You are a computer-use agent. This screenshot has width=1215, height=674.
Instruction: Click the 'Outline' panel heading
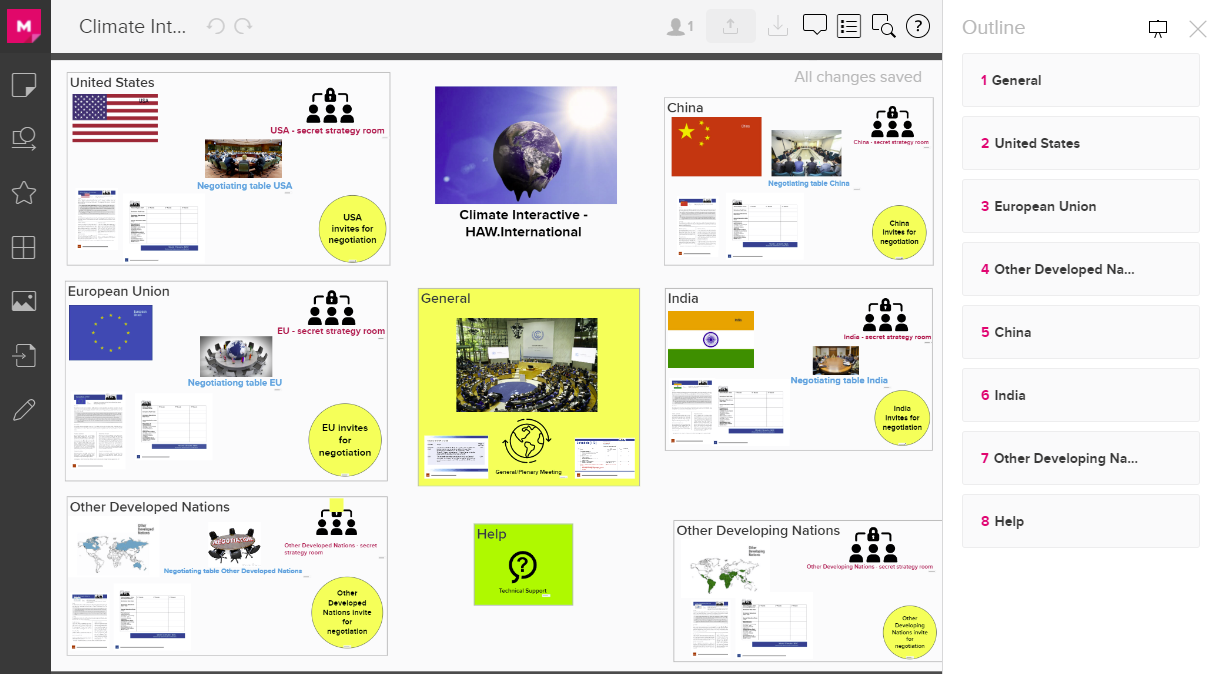pyautogui.click(x=993, y=28)
